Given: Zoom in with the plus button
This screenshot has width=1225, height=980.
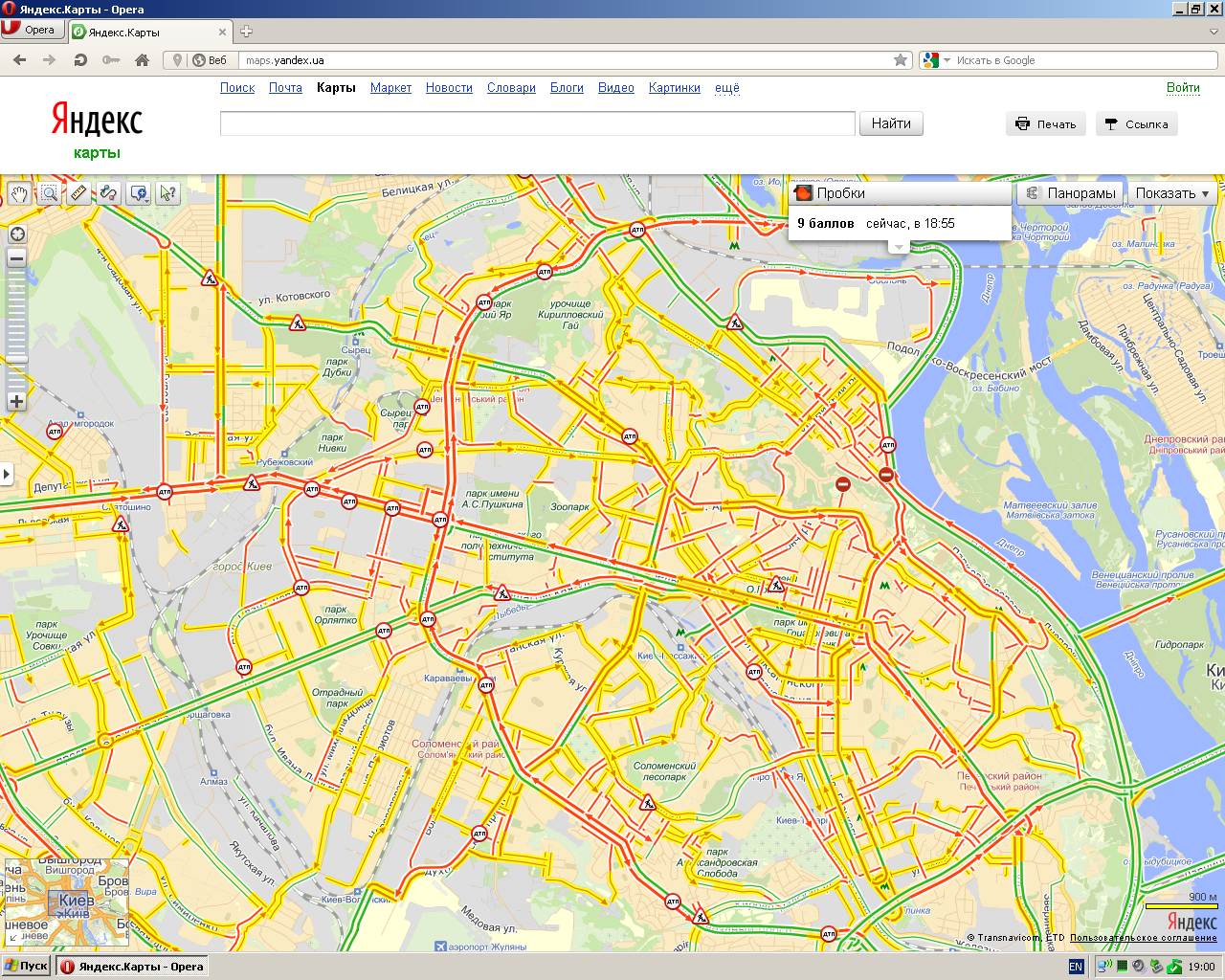Looking at the screenshot, I should (x=16, y=401).
